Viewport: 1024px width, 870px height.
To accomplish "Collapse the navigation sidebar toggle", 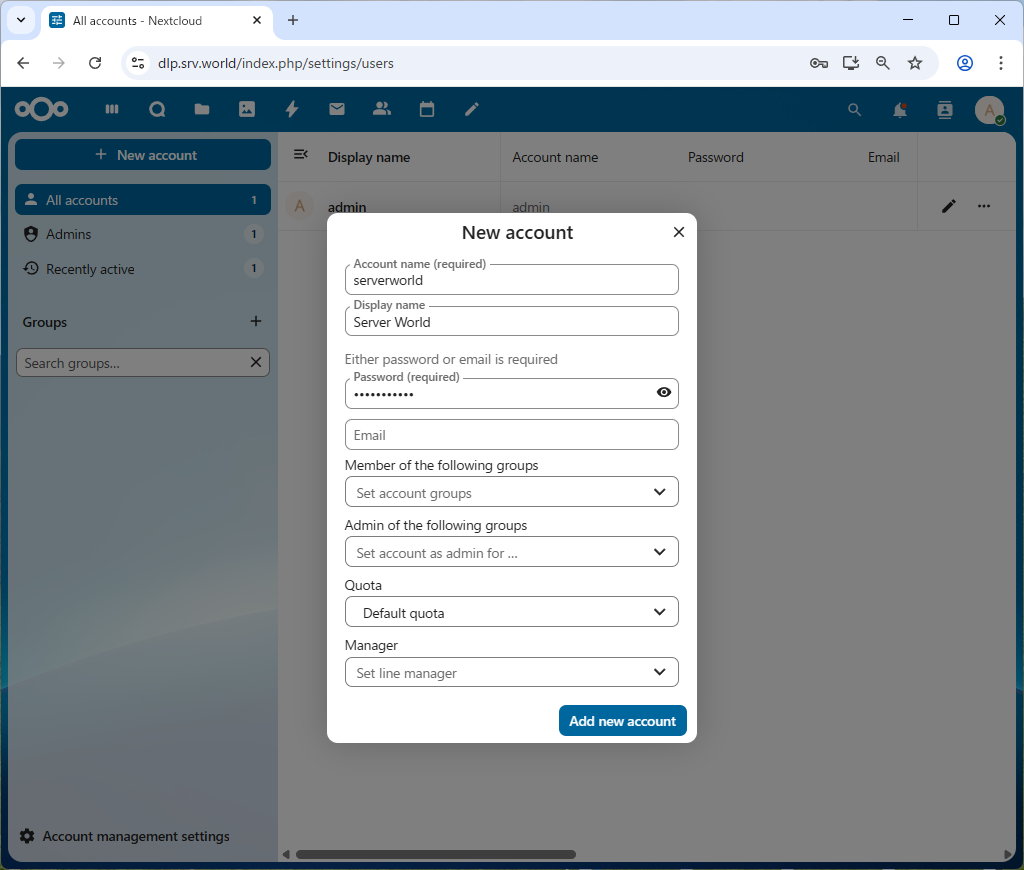I will 300,154.
